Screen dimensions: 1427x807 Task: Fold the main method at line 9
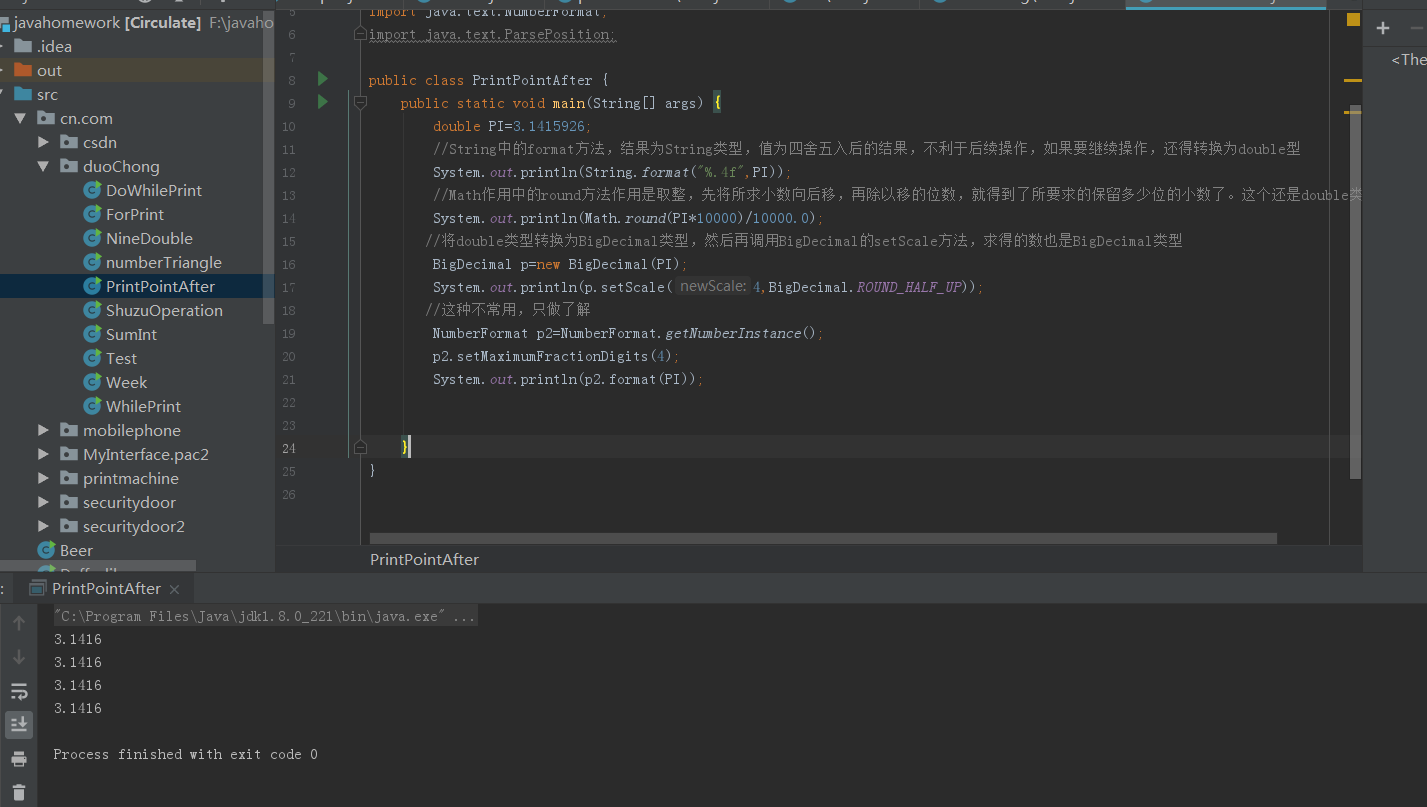(360, 102)
